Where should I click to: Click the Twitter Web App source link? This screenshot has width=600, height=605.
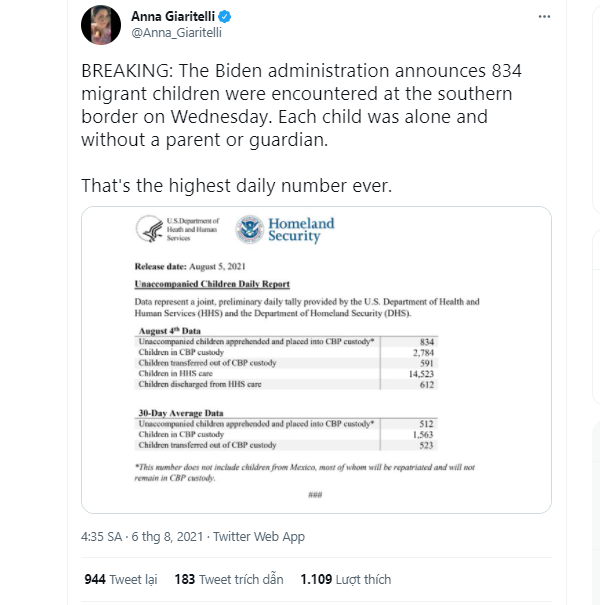(x=259, y=537)
